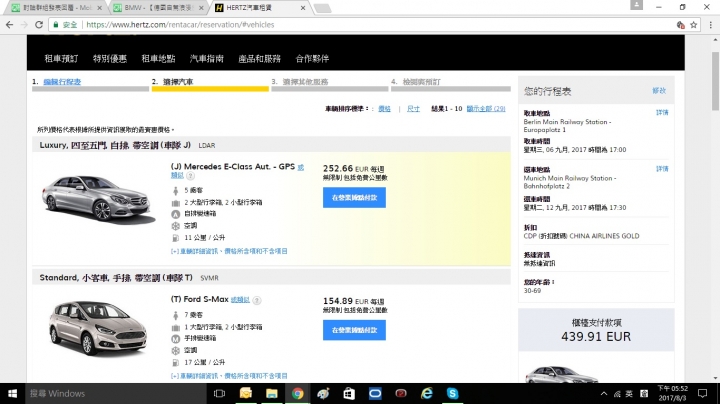Go back with browser back arrow
The height and width of the screenshot is (404, 720).
tap(9, 25)
